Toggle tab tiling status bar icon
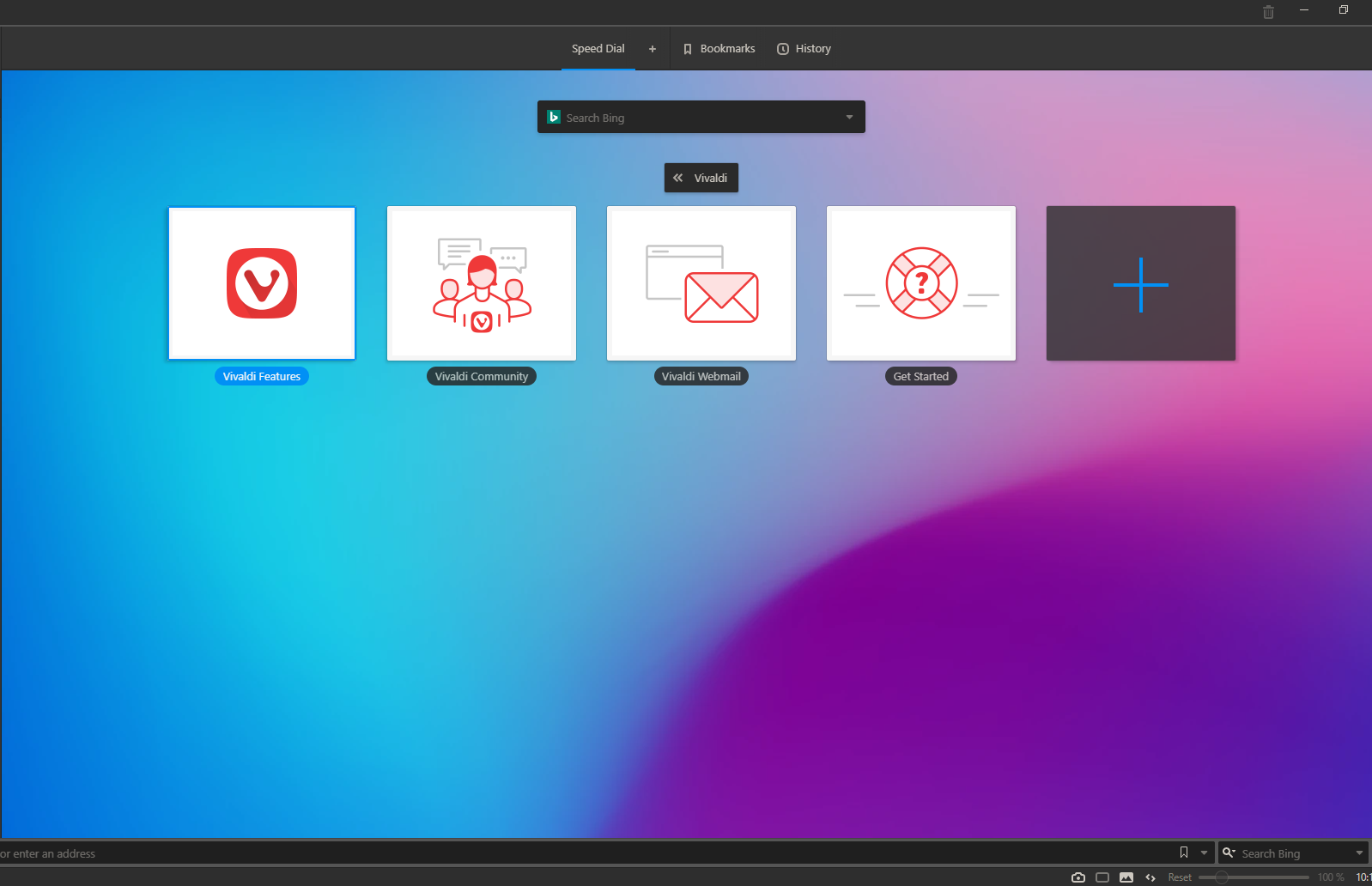This screenshot has height=886, width=1372. 1102,877
